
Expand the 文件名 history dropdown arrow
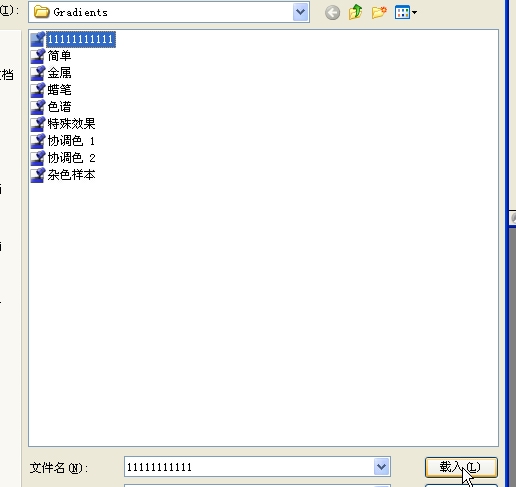(381, 467)
